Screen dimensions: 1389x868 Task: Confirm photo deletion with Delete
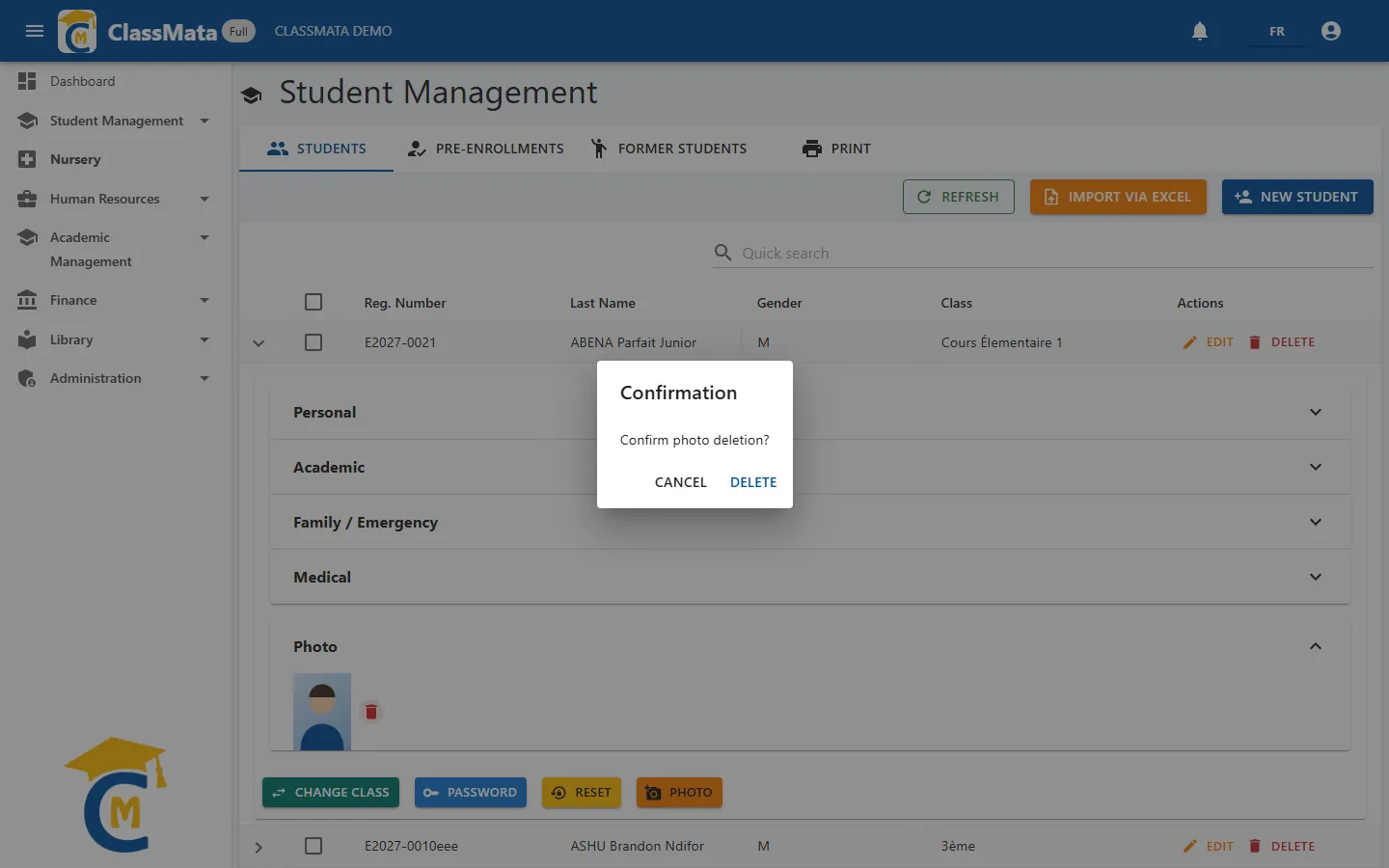[x=753, y=482]
